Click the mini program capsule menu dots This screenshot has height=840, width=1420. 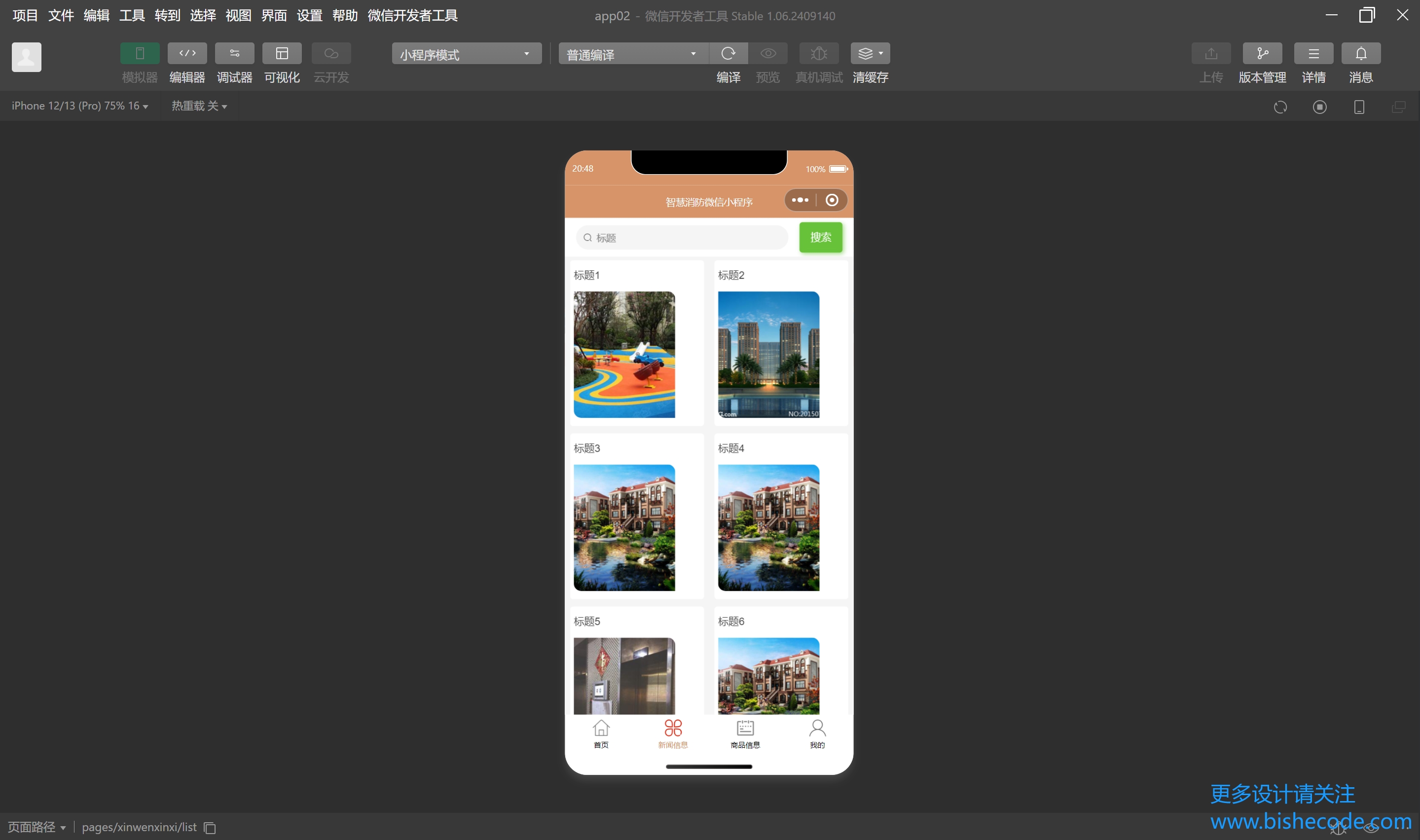tap(799, 200)
